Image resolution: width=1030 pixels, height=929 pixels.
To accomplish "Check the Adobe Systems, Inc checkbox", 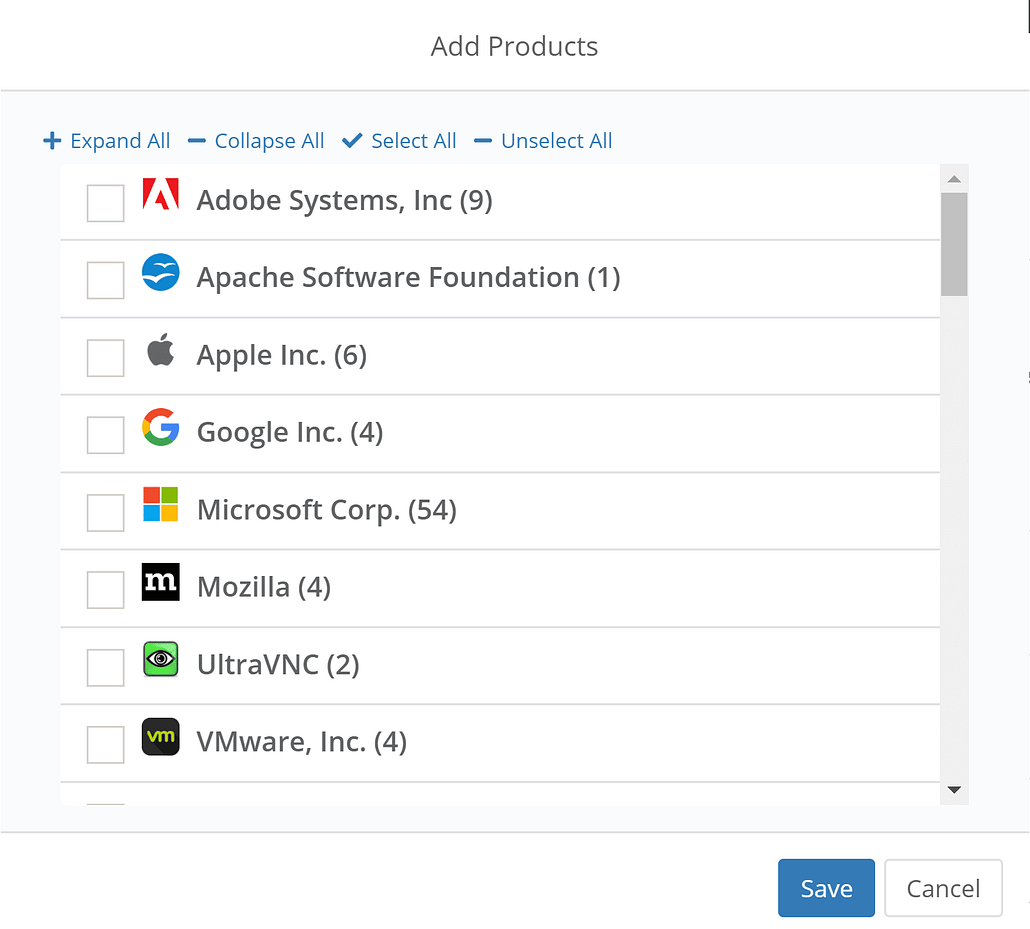I will [104, 202].
